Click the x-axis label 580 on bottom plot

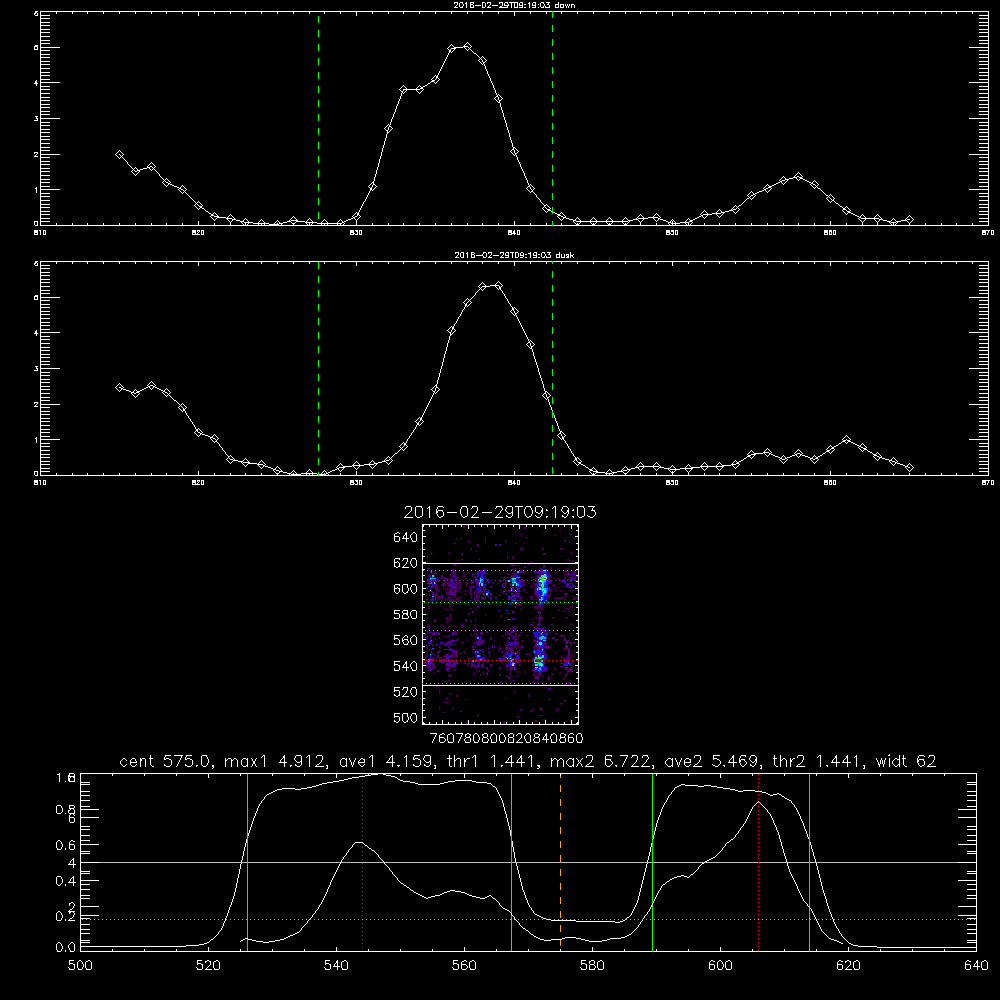[x=592, y=966]
